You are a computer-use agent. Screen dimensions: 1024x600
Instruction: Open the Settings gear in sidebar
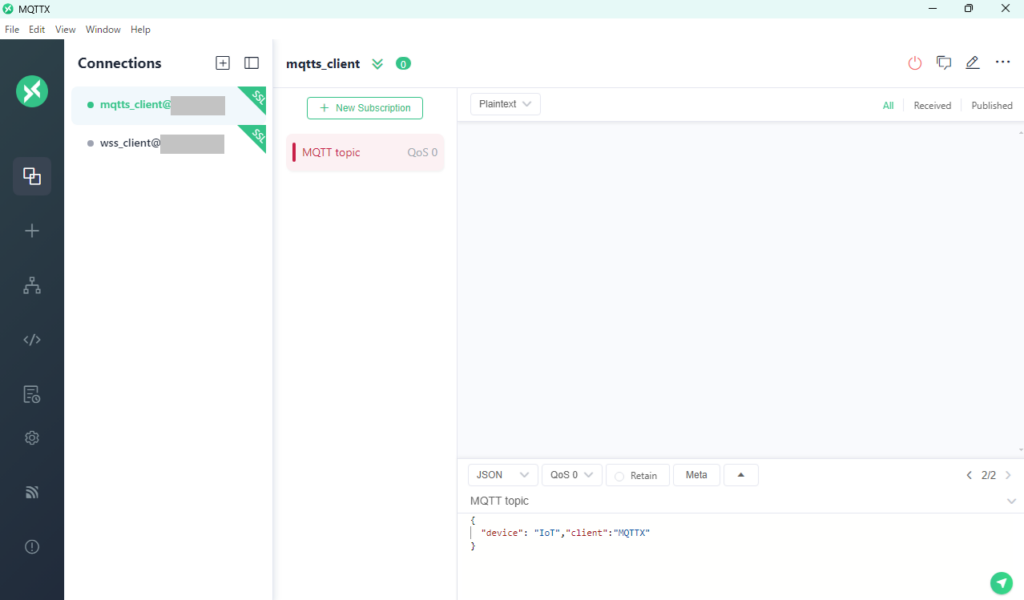tap(32, 438)
